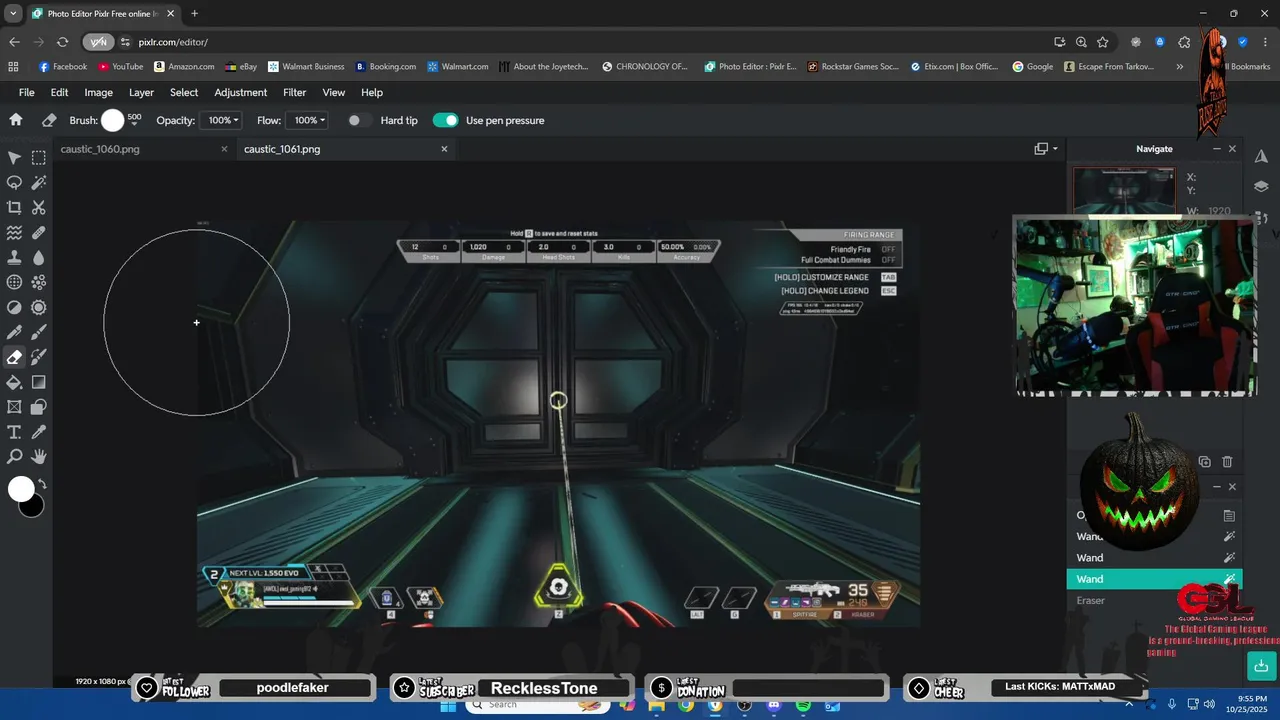This screenshot has width=1280, height=720.
Task: Open the Filter menu
Action: tap(294, 92)
